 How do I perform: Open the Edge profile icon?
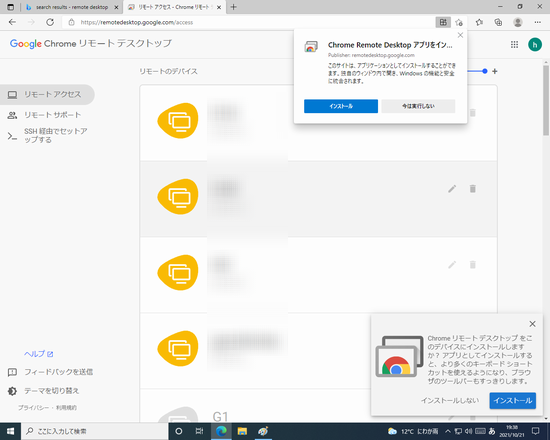click(x=518, y=22)
